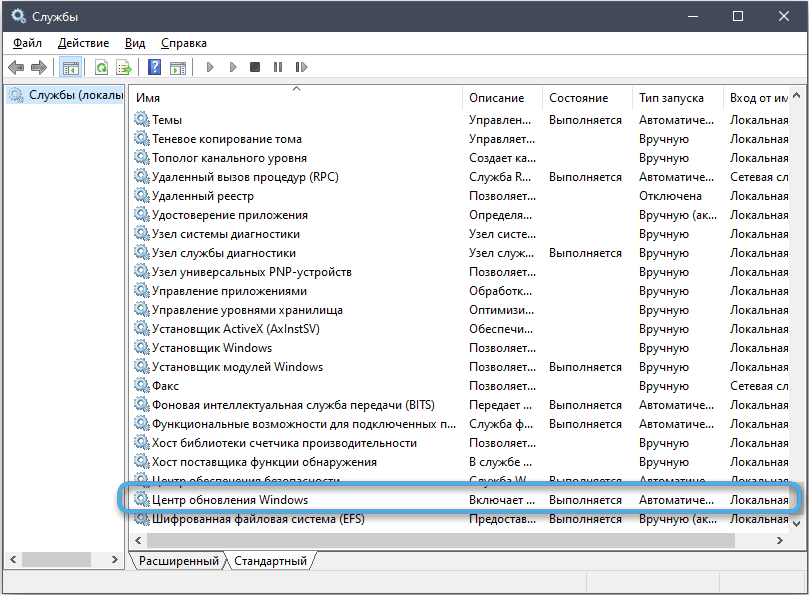Image resolution: width=809 pixels, height=595 pixels.
Task: Click the Forward arrow in toolbar
Action: coord(38,68)
